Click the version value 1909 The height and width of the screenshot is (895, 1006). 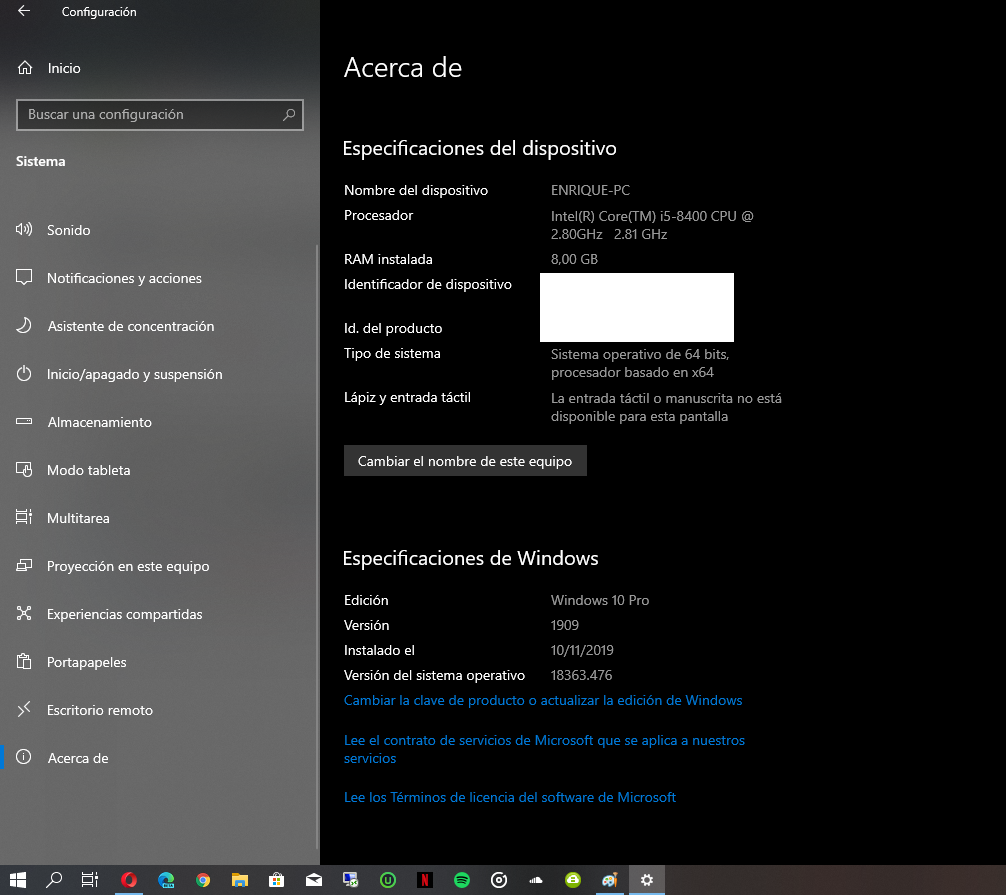click(x=565, y=626)
